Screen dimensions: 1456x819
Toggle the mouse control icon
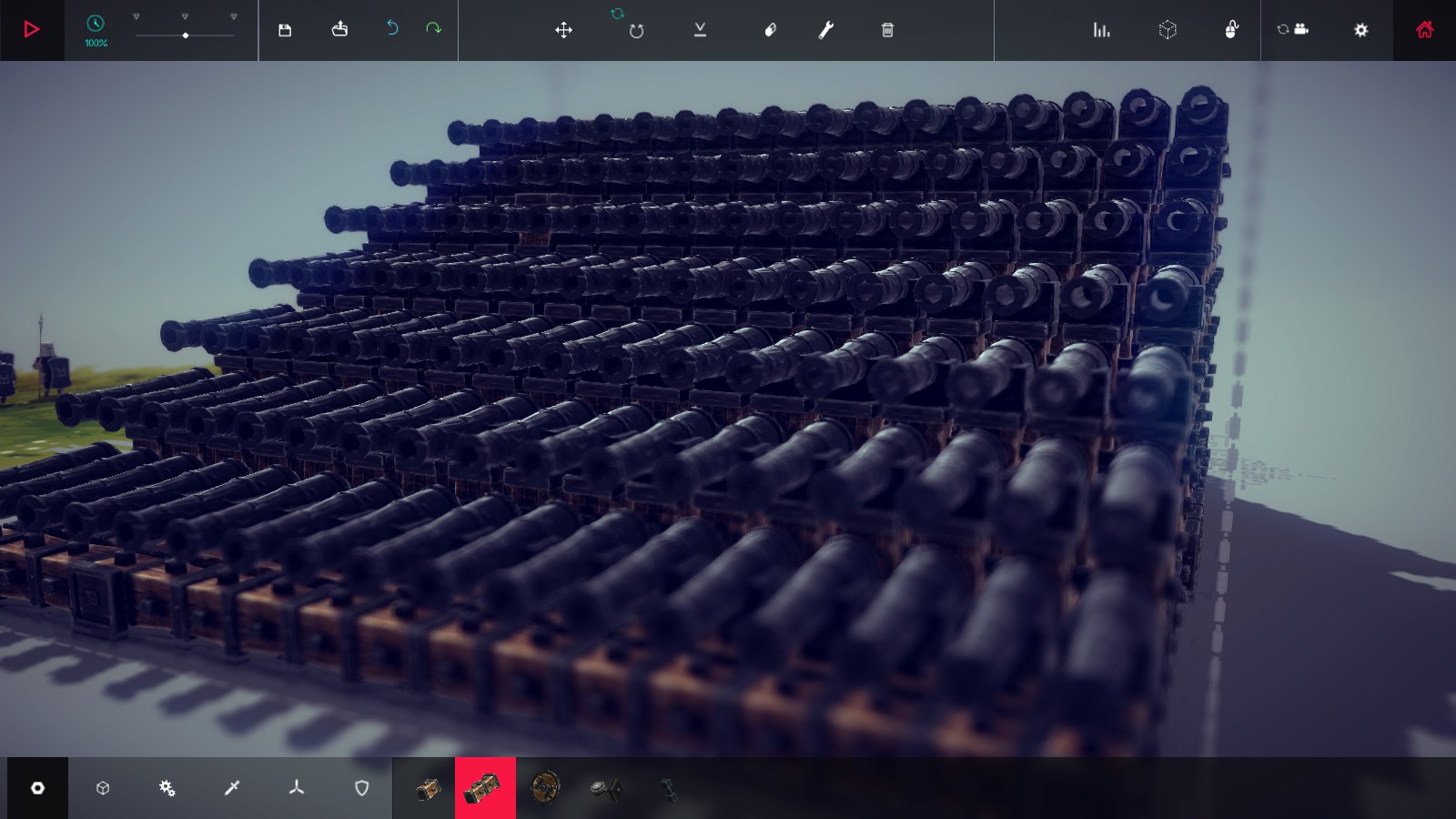(1231, 29)
